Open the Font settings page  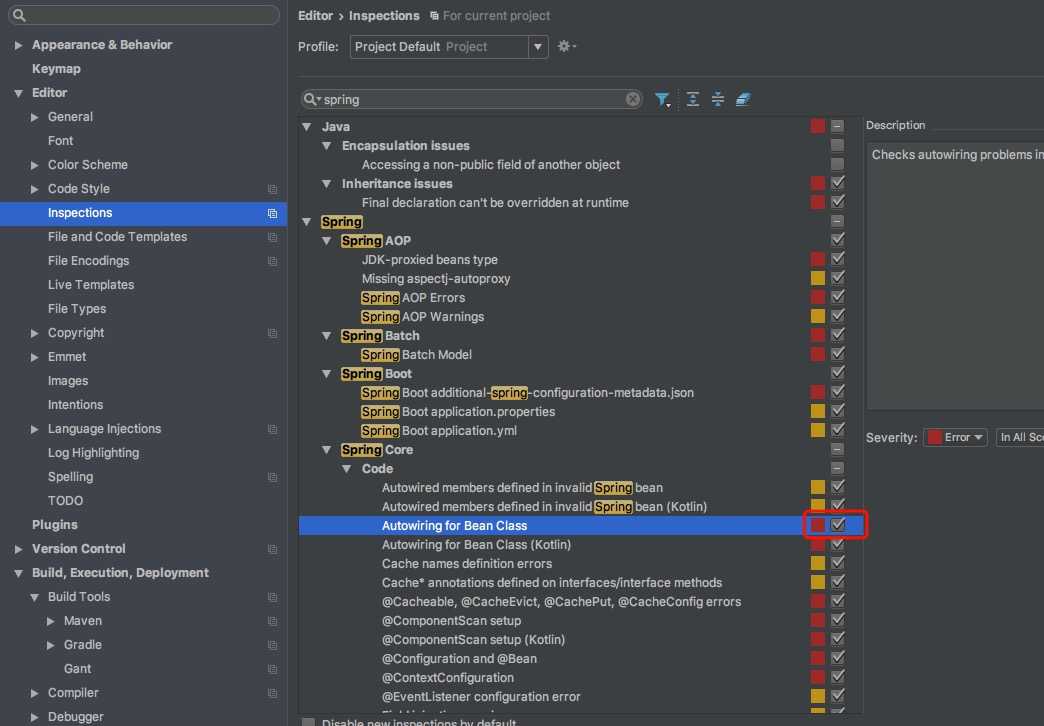[x=61, y=141]
